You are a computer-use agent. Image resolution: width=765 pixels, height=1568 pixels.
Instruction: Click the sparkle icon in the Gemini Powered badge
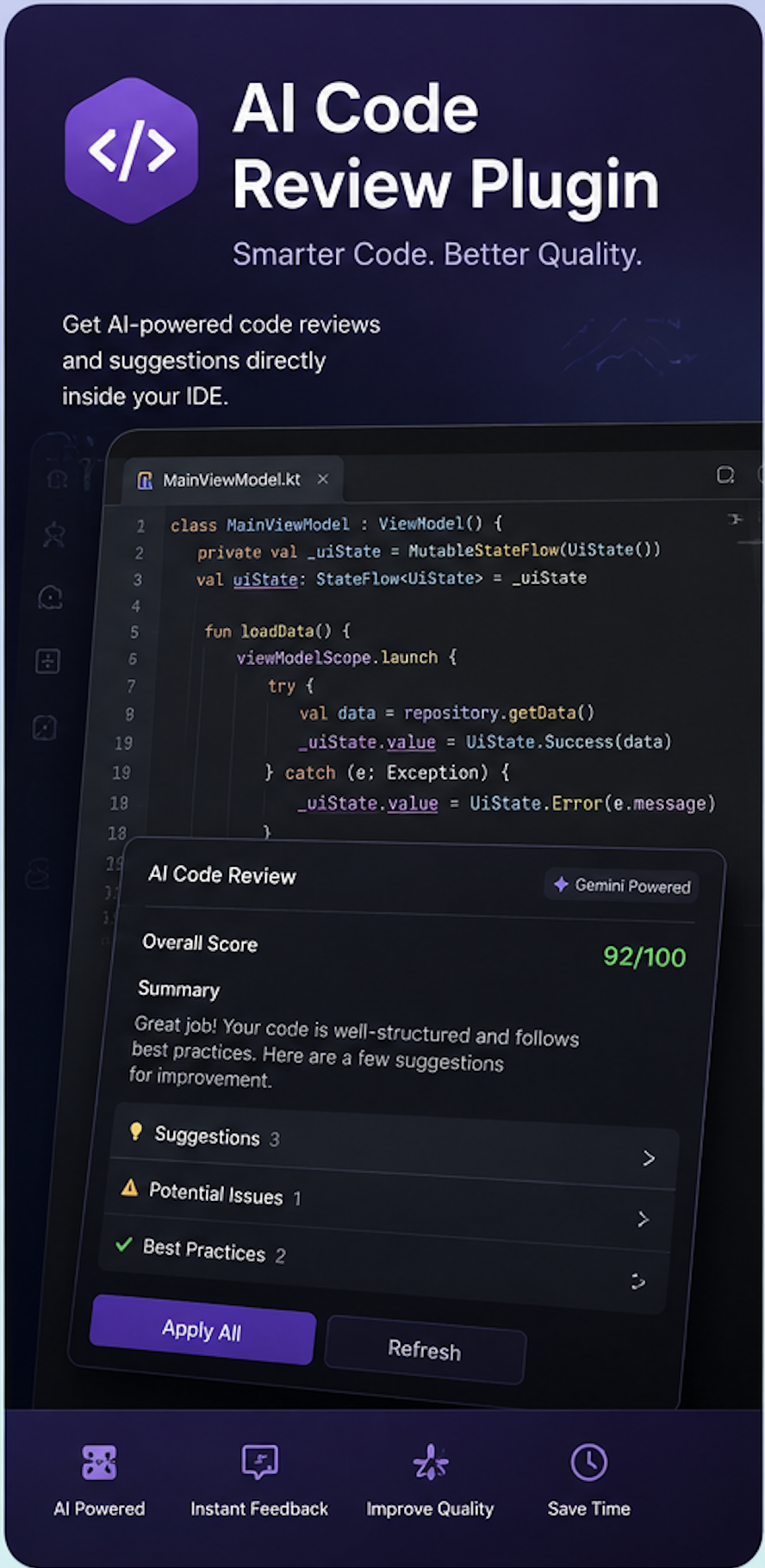point(561,884)
